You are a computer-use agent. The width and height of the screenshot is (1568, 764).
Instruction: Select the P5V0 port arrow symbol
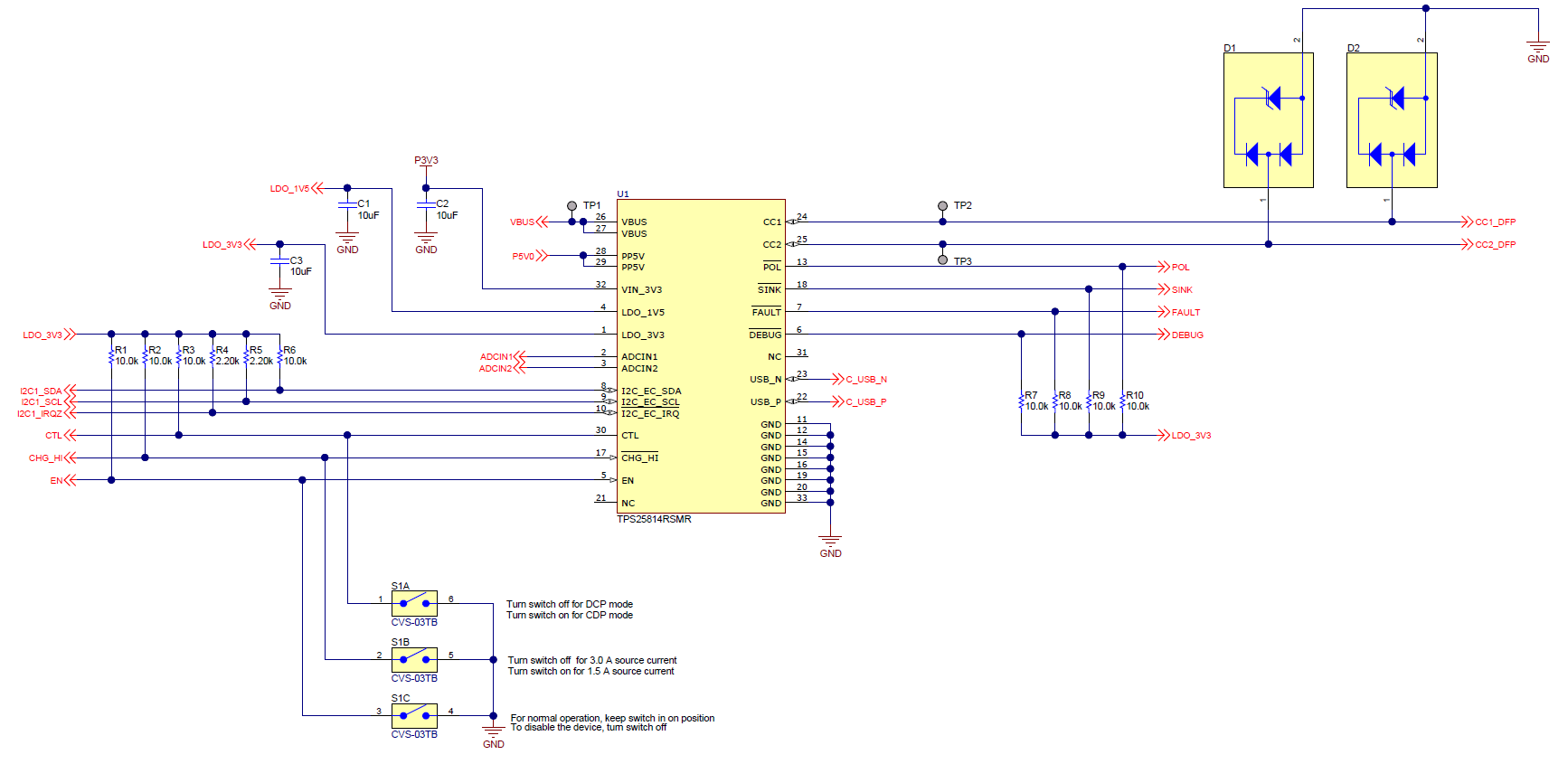coord(542,256)
